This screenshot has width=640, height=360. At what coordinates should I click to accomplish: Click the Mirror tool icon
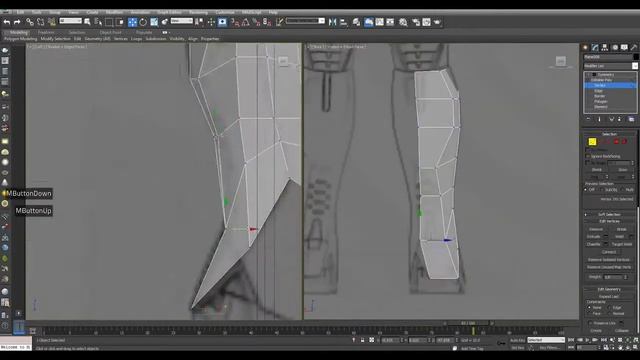pos(332,22)
